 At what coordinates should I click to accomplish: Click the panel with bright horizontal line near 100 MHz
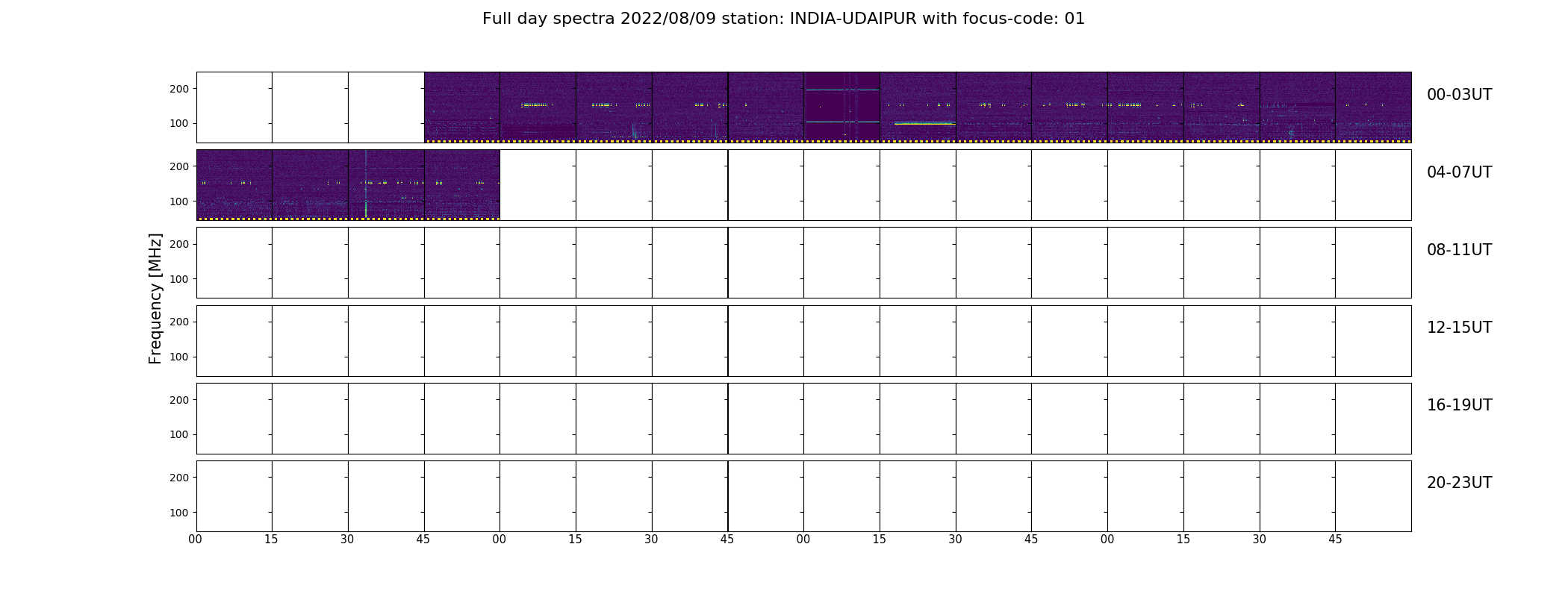pos(918,107)
